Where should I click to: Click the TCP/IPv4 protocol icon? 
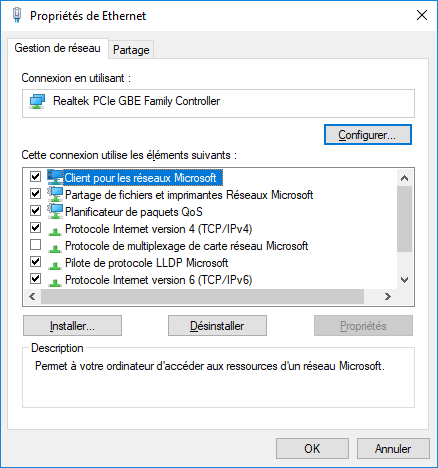(x=55, y=231)
